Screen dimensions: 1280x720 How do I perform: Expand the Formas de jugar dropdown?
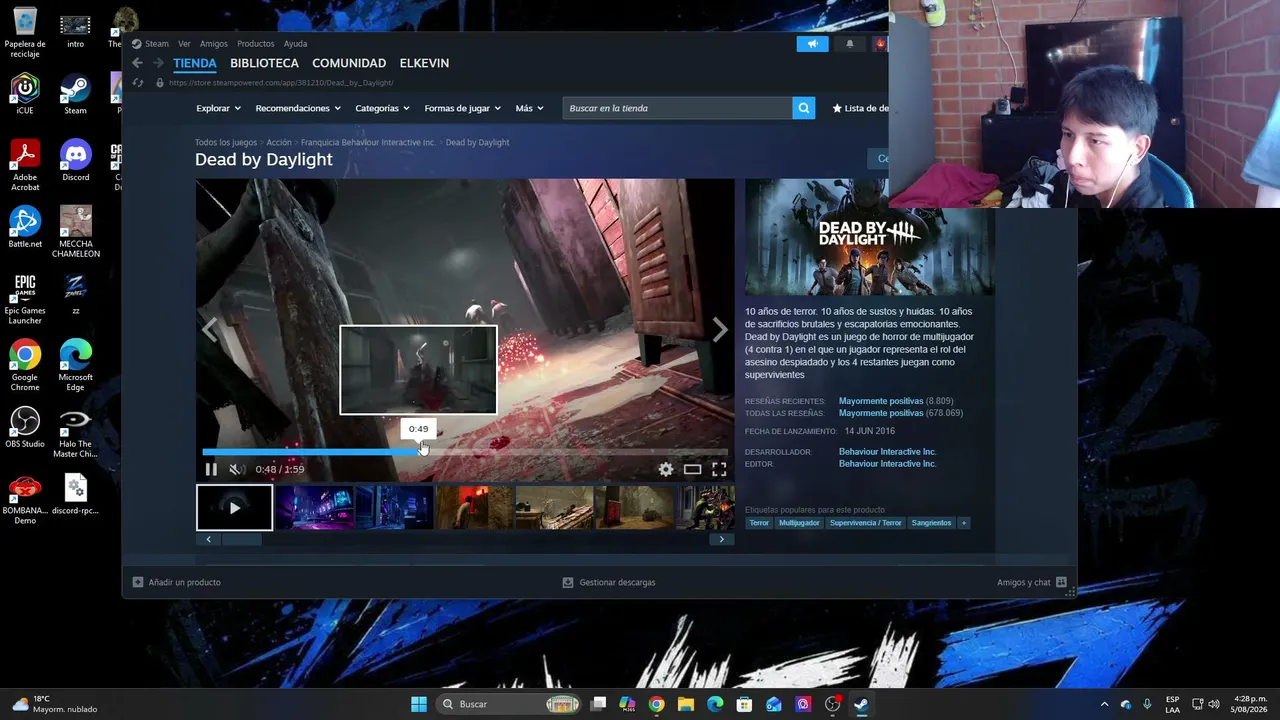coord(463,108)
